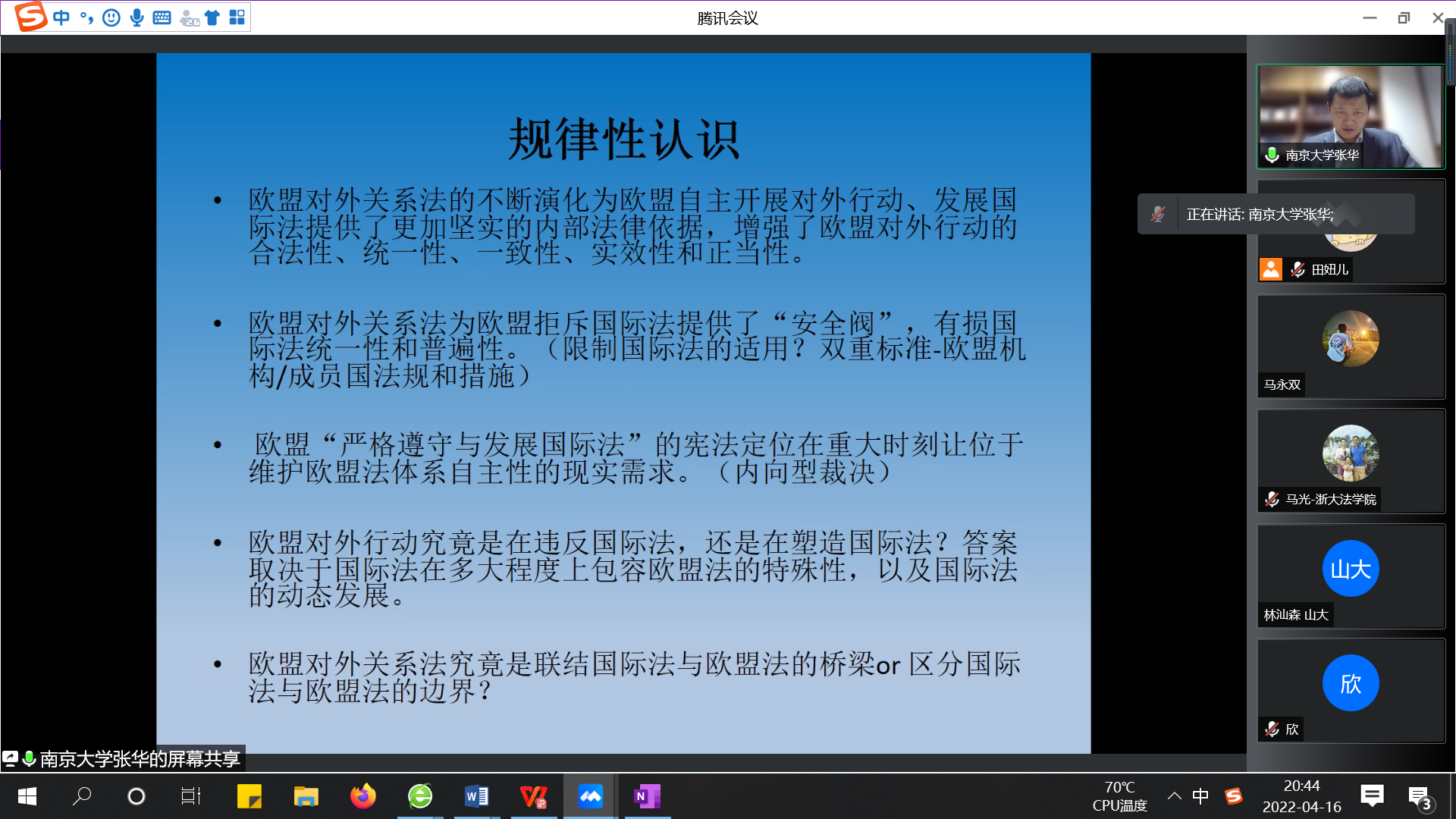Open clock showing 20:44 2022-04-16
Viewport: 1456px width, 819px height.
(x=1302, y=796)
